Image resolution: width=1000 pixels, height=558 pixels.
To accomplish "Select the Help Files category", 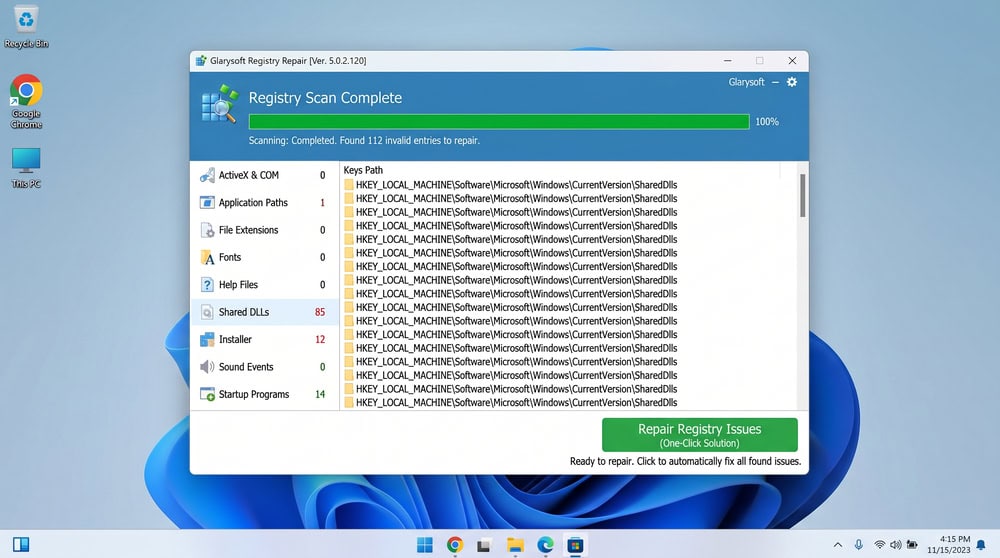I will (264, 285).
